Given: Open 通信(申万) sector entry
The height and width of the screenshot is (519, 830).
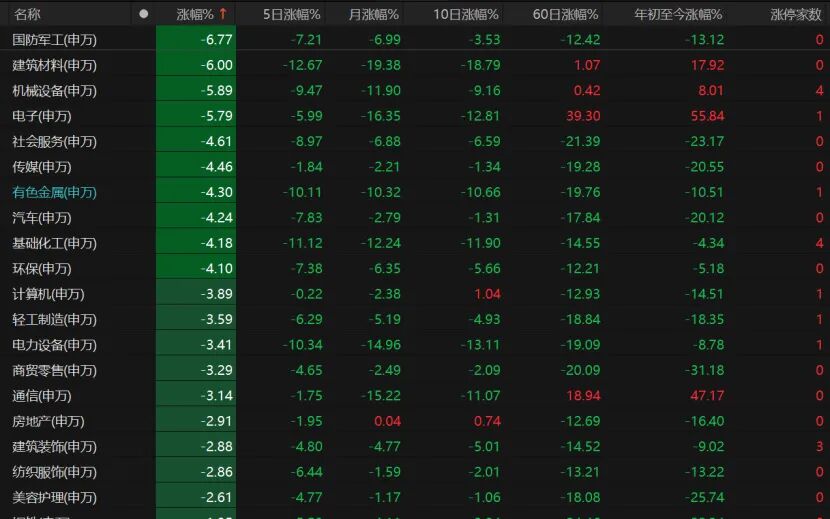Looking at the screenshot, I should pyautogui.click(x=42, y=396).
